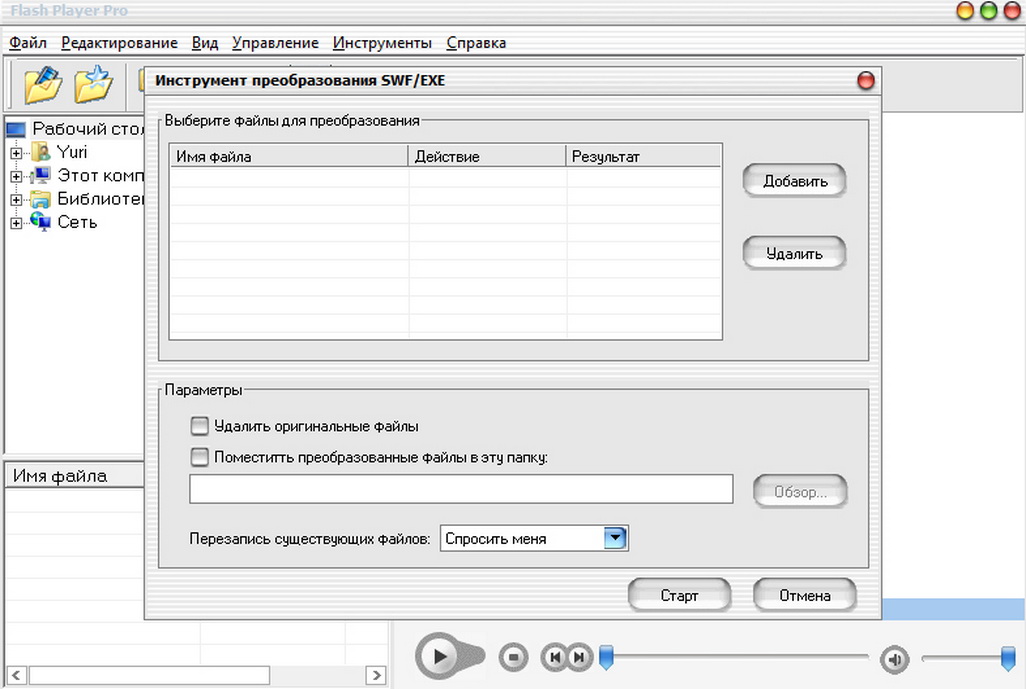Click the yellow minimize window button
Image resolution: width=1026 pixels, height=689 pixels.
coord(965,10)
